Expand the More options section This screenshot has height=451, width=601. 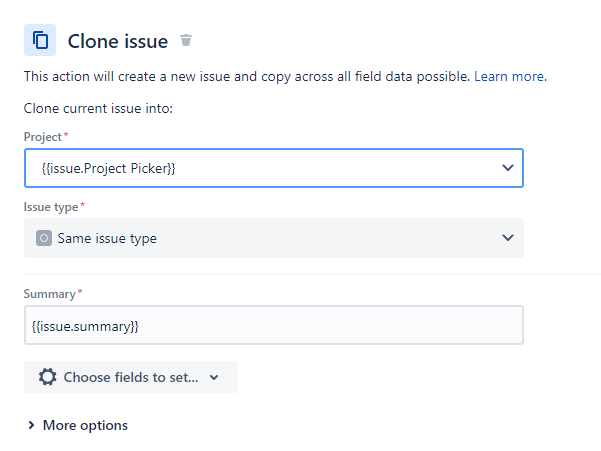[x=85, y=425]
